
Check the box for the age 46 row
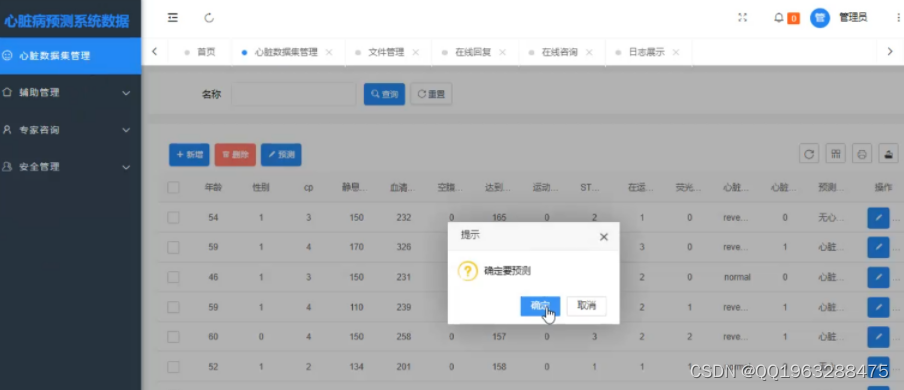point(173,277)
